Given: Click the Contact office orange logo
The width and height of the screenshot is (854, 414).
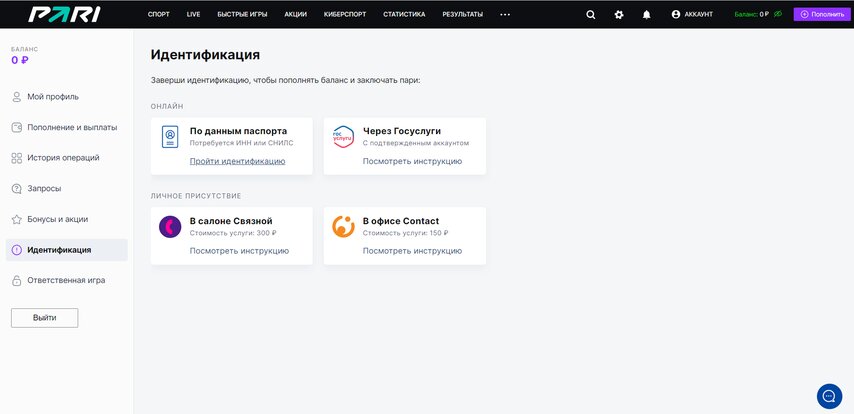Looking at the screenshot, I should tap(343, 227).
